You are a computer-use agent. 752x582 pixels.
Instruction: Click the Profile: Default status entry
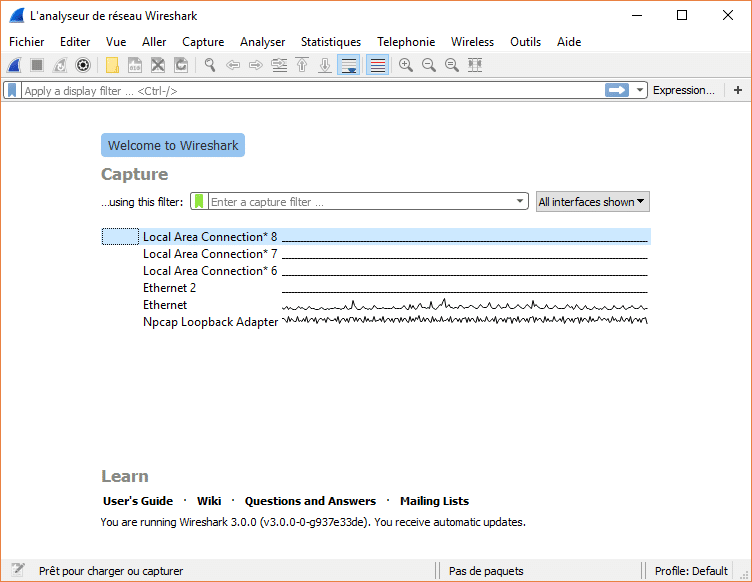(691, 571)
